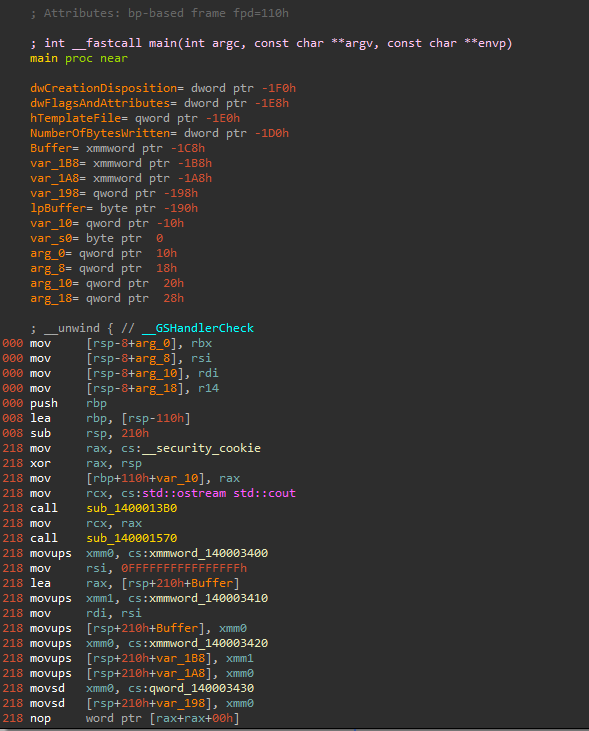This screenshot has height=731, width=589.
Task: Click var_1A8 in the variable list
Action: (x=55, y=178)
